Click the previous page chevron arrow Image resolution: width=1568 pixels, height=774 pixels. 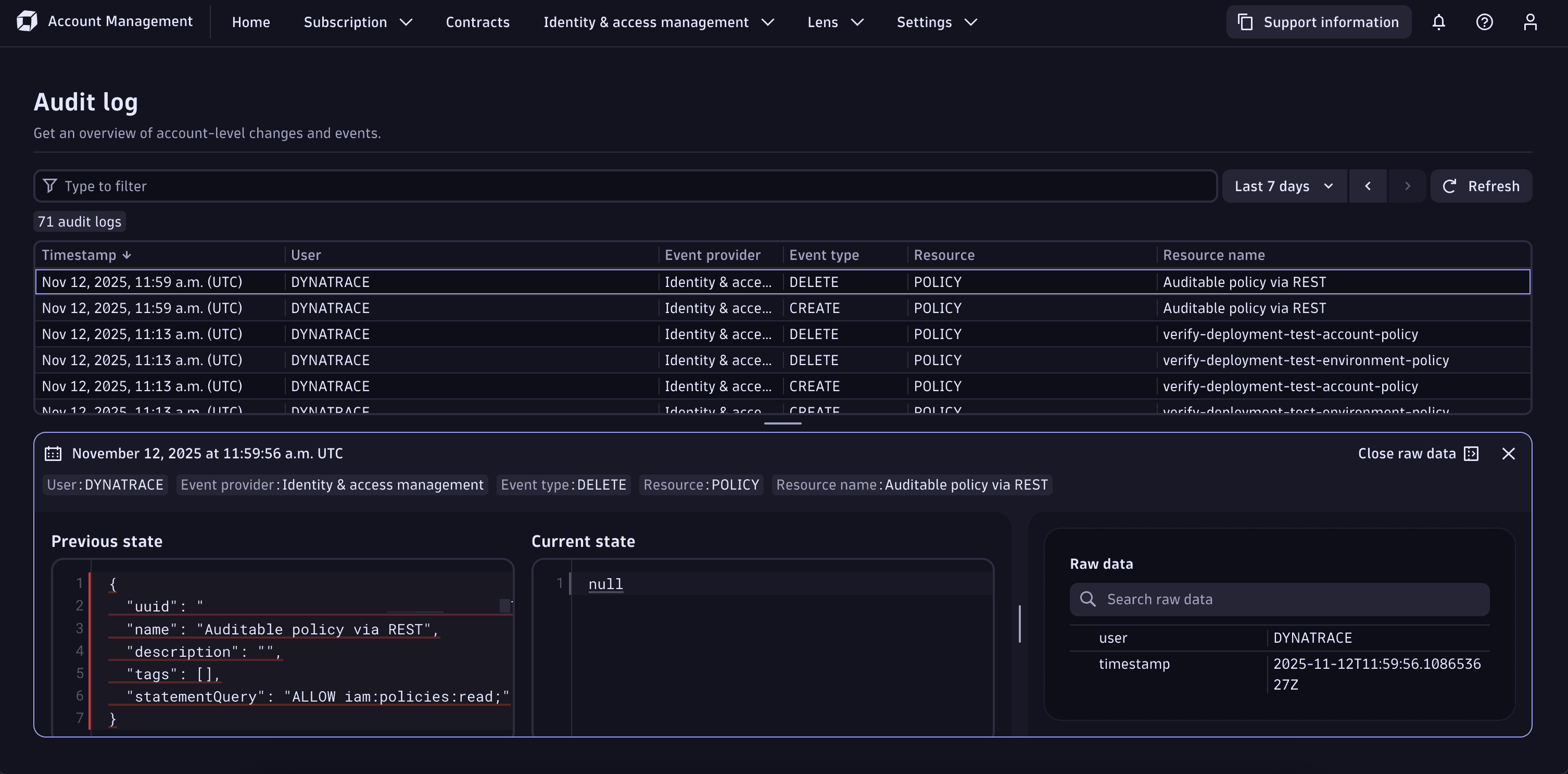(1368, 186)
